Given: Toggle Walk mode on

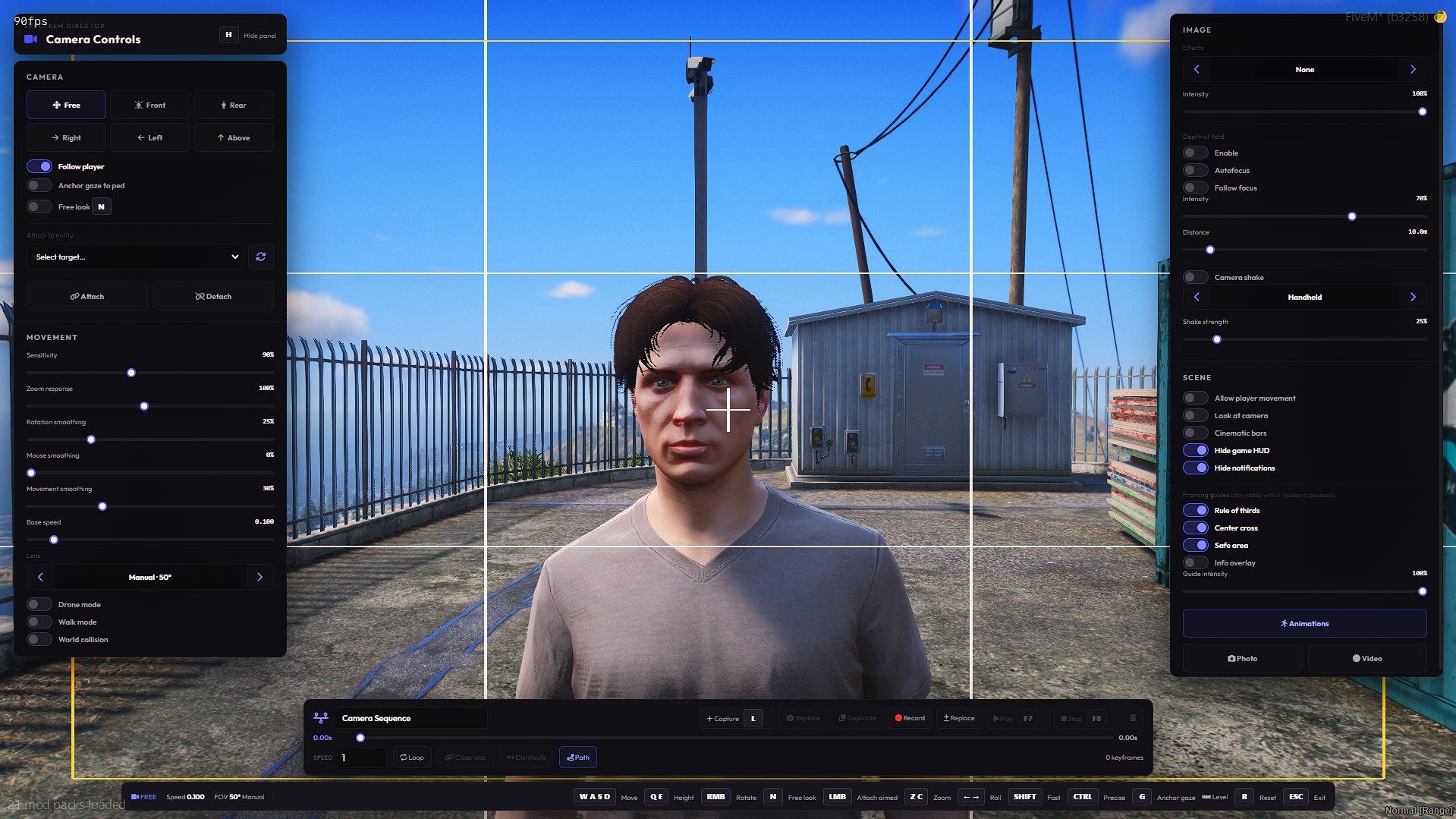Looking at the screenshot, I should 39,622.
